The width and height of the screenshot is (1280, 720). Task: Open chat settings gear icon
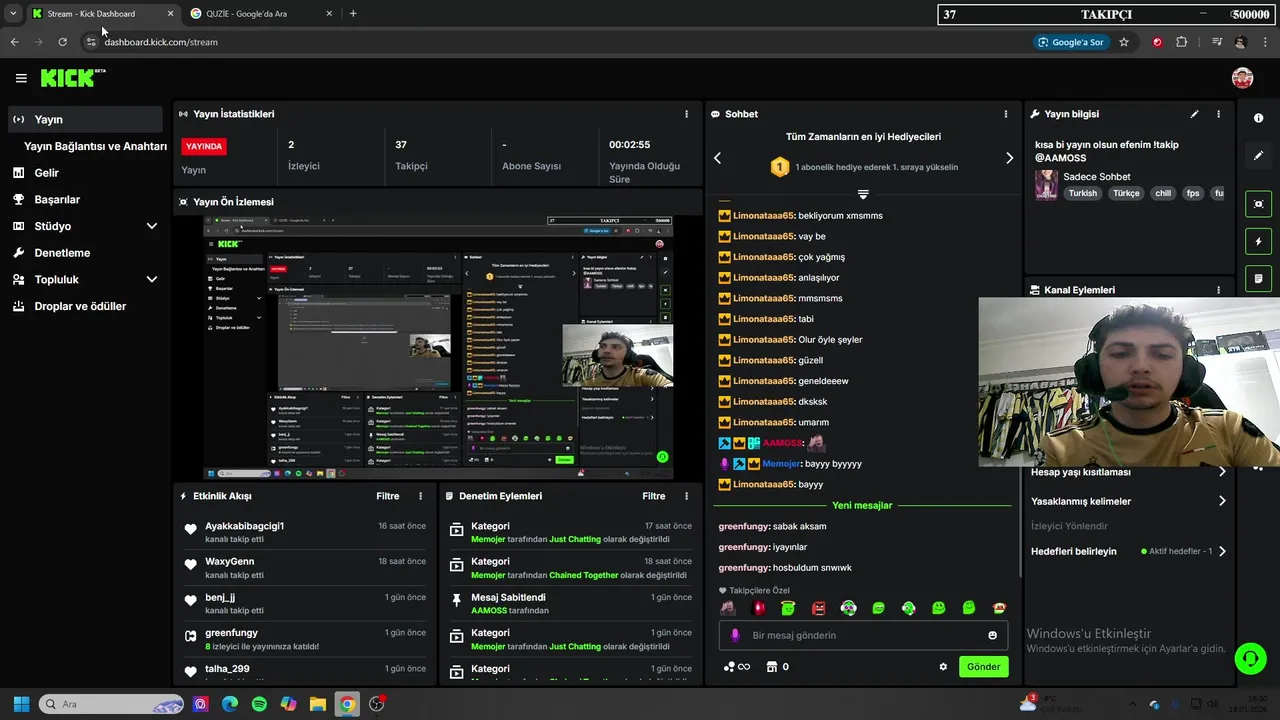(942, 667)
